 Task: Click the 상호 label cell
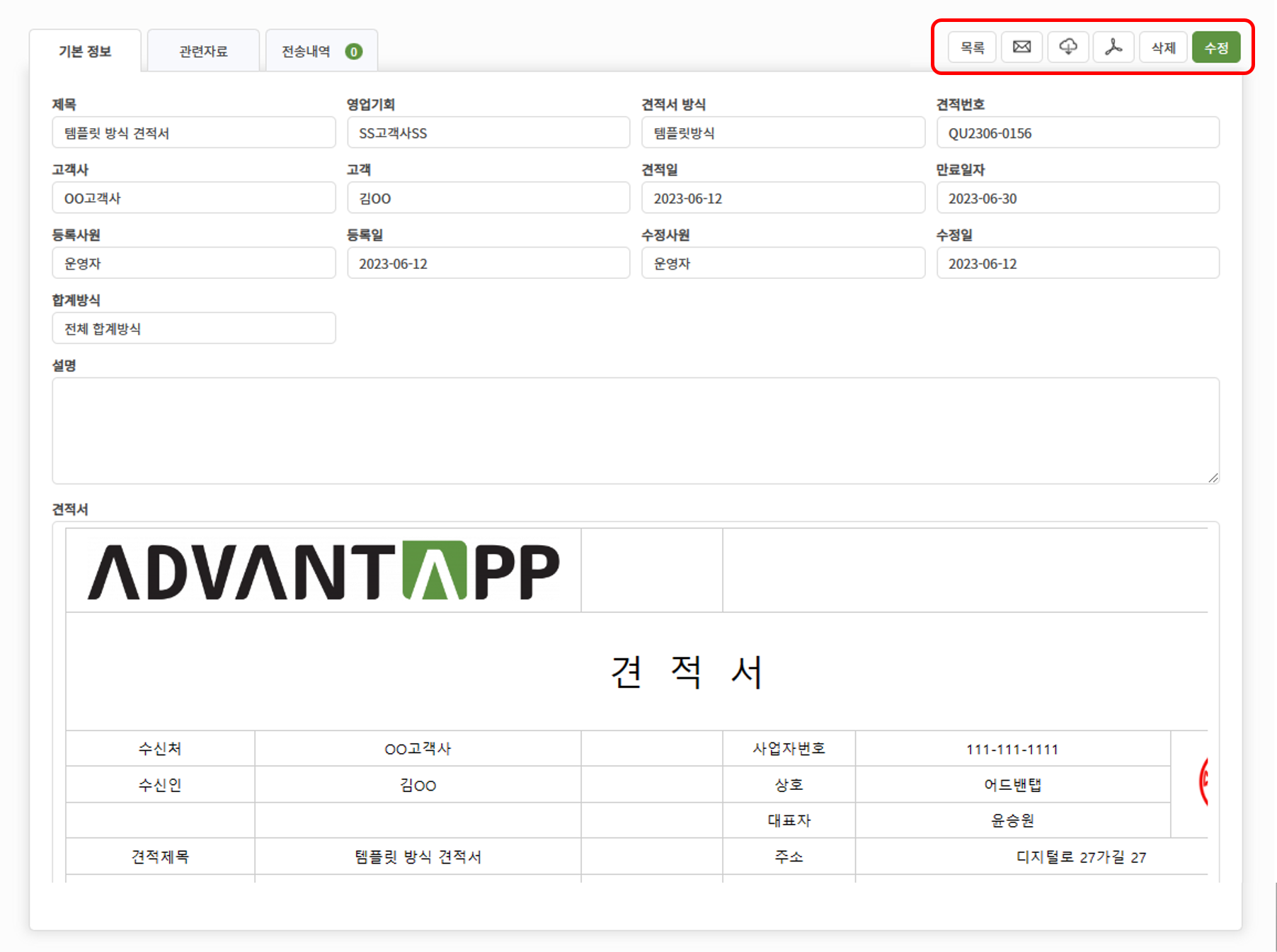coord(789,784)
